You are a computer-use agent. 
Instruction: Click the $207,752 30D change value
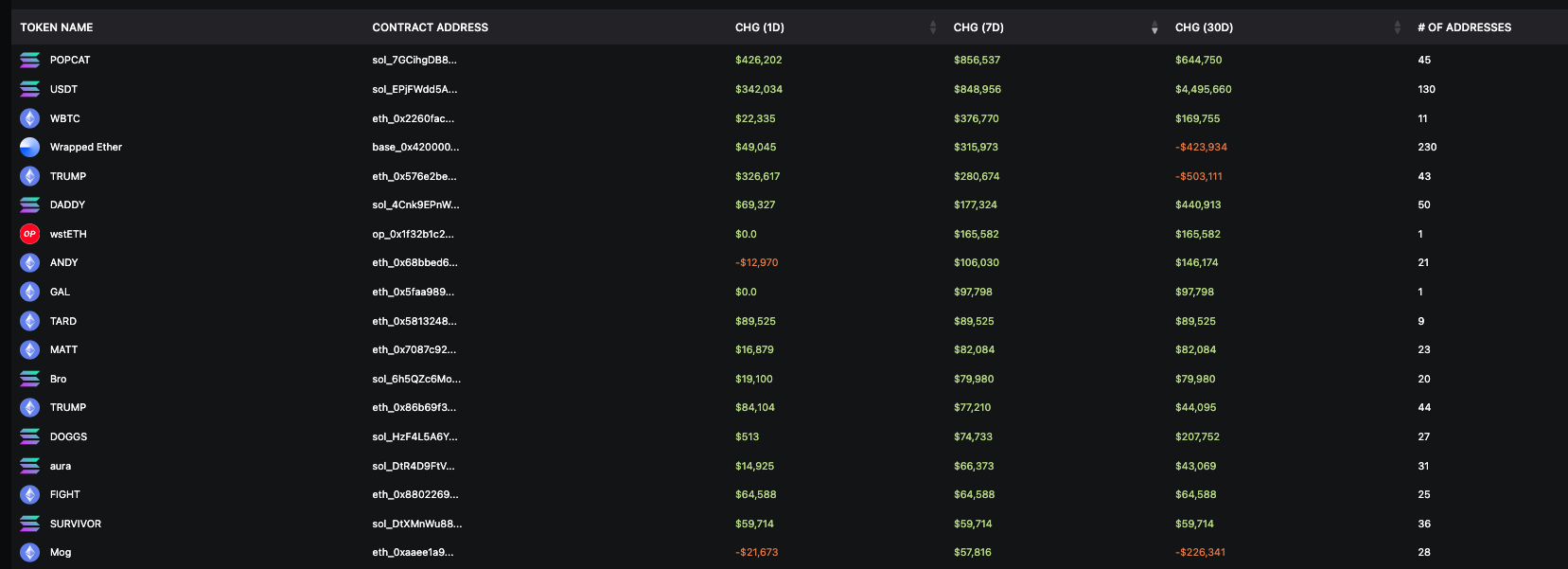tap(1198, 436)
